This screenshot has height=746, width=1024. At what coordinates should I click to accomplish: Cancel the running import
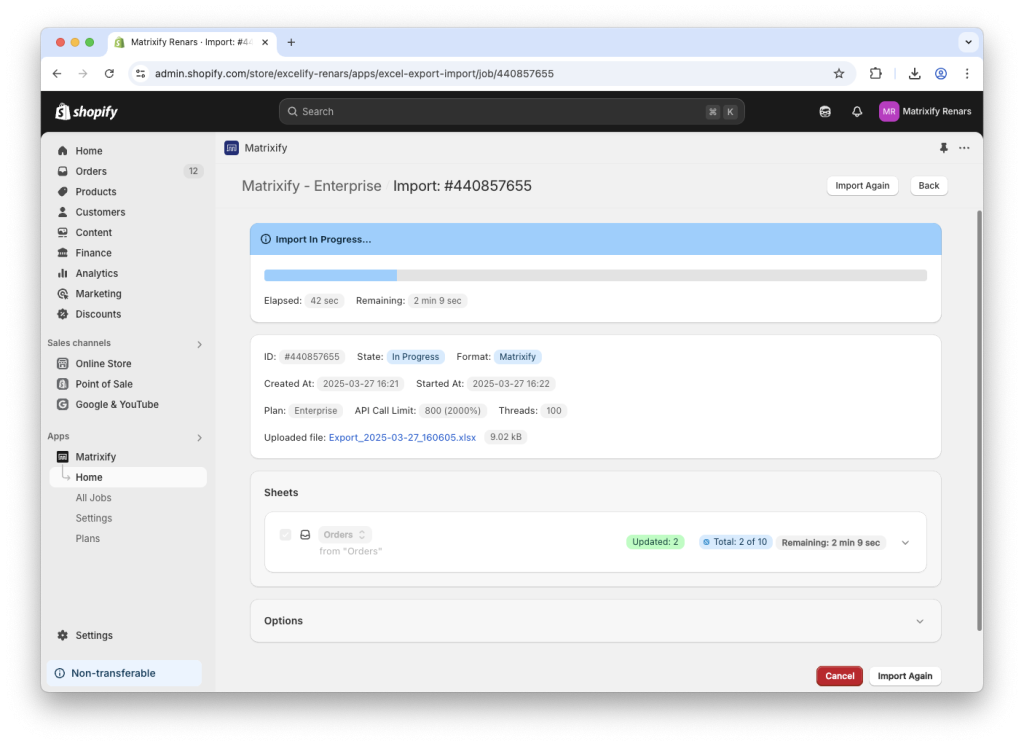[839, 675]
